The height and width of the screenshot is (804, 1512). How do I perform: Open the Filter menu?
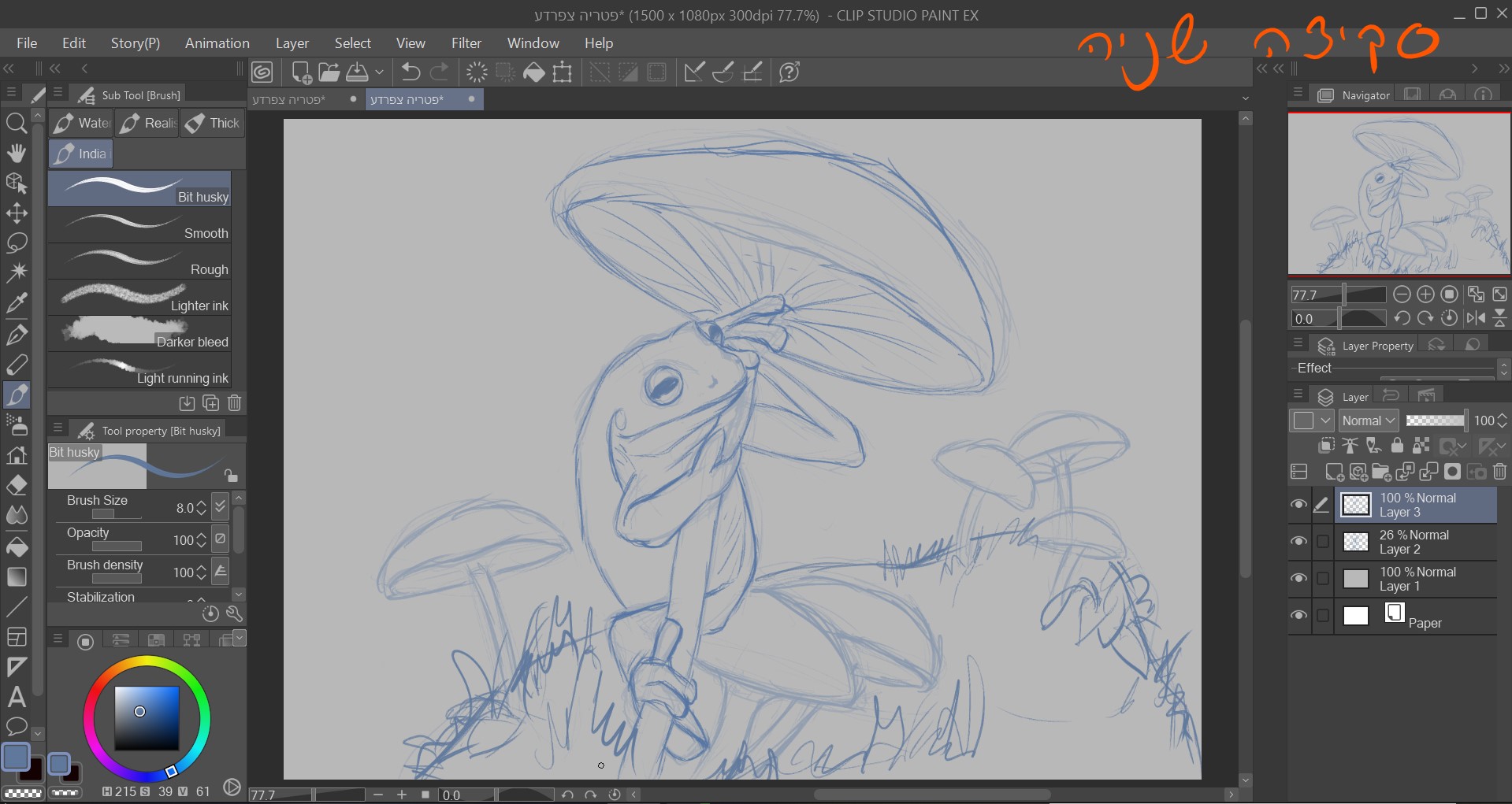[x=466, y=43]
